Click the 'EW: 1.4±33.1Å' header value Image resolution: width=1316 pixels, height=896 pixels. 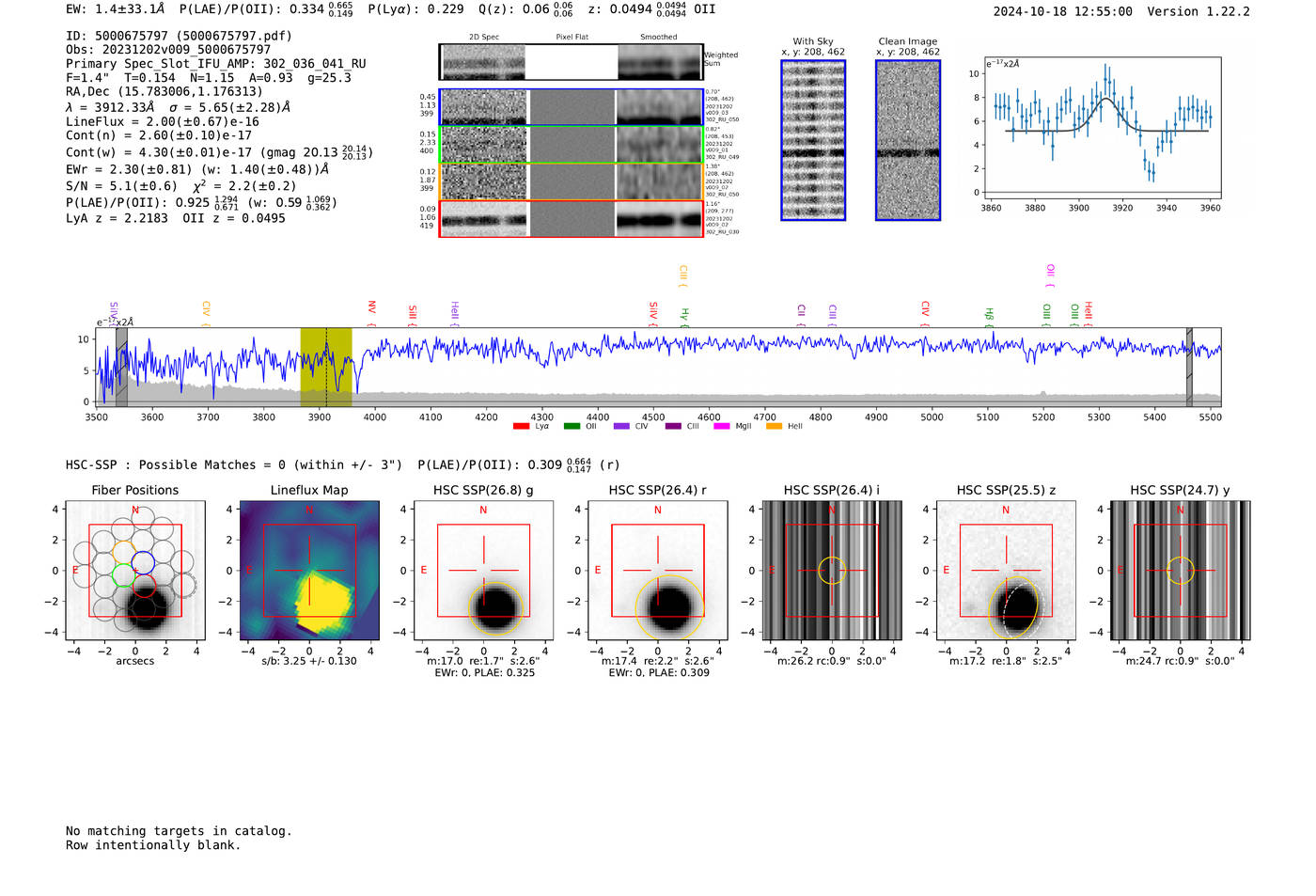(116, 9)
